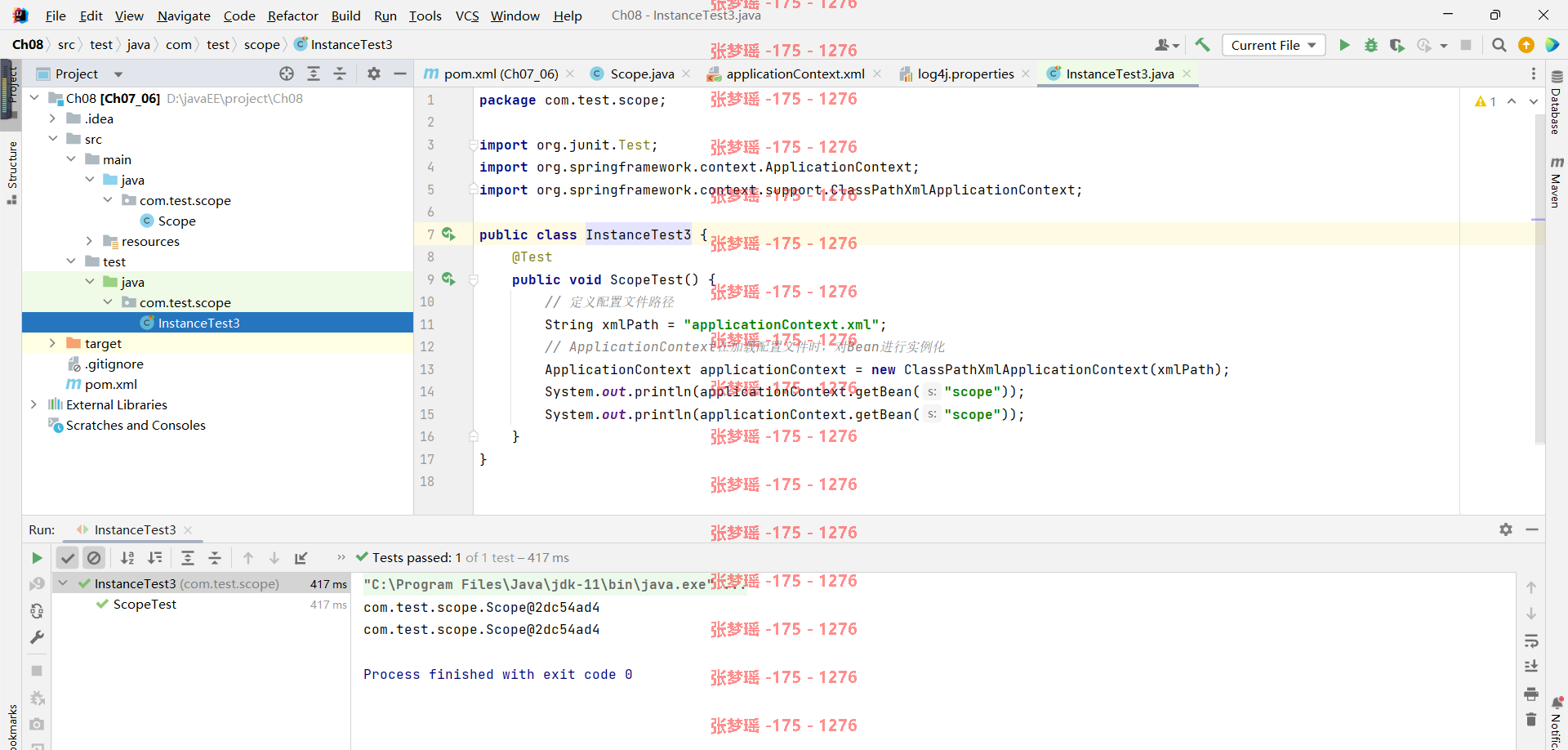Collapse all in Project panel toolbar

click(340, 74)
